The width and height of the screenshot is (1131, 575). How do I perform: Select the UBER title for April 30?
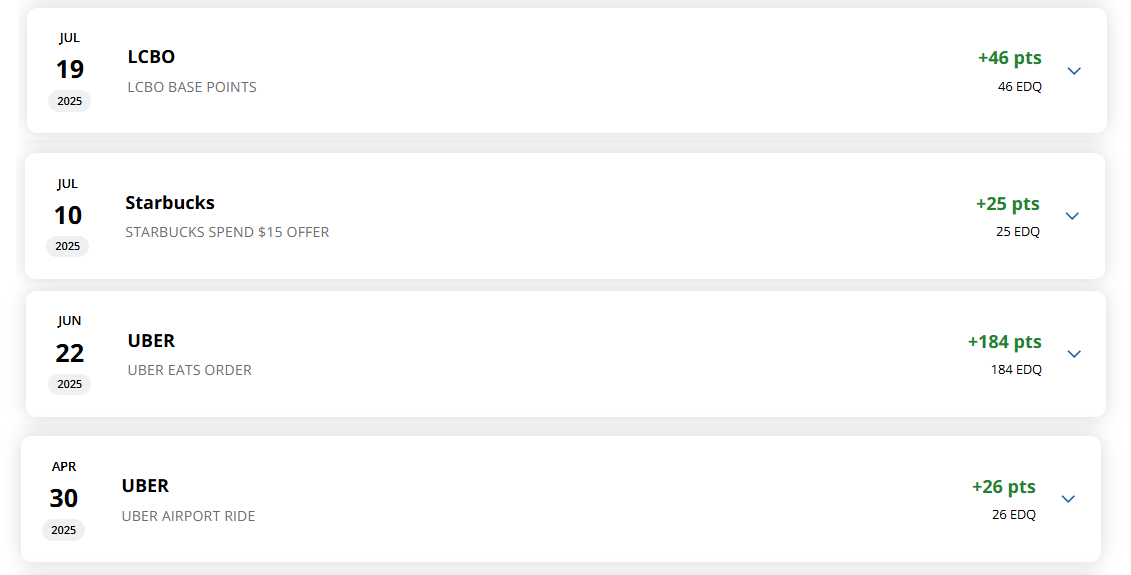145,486
